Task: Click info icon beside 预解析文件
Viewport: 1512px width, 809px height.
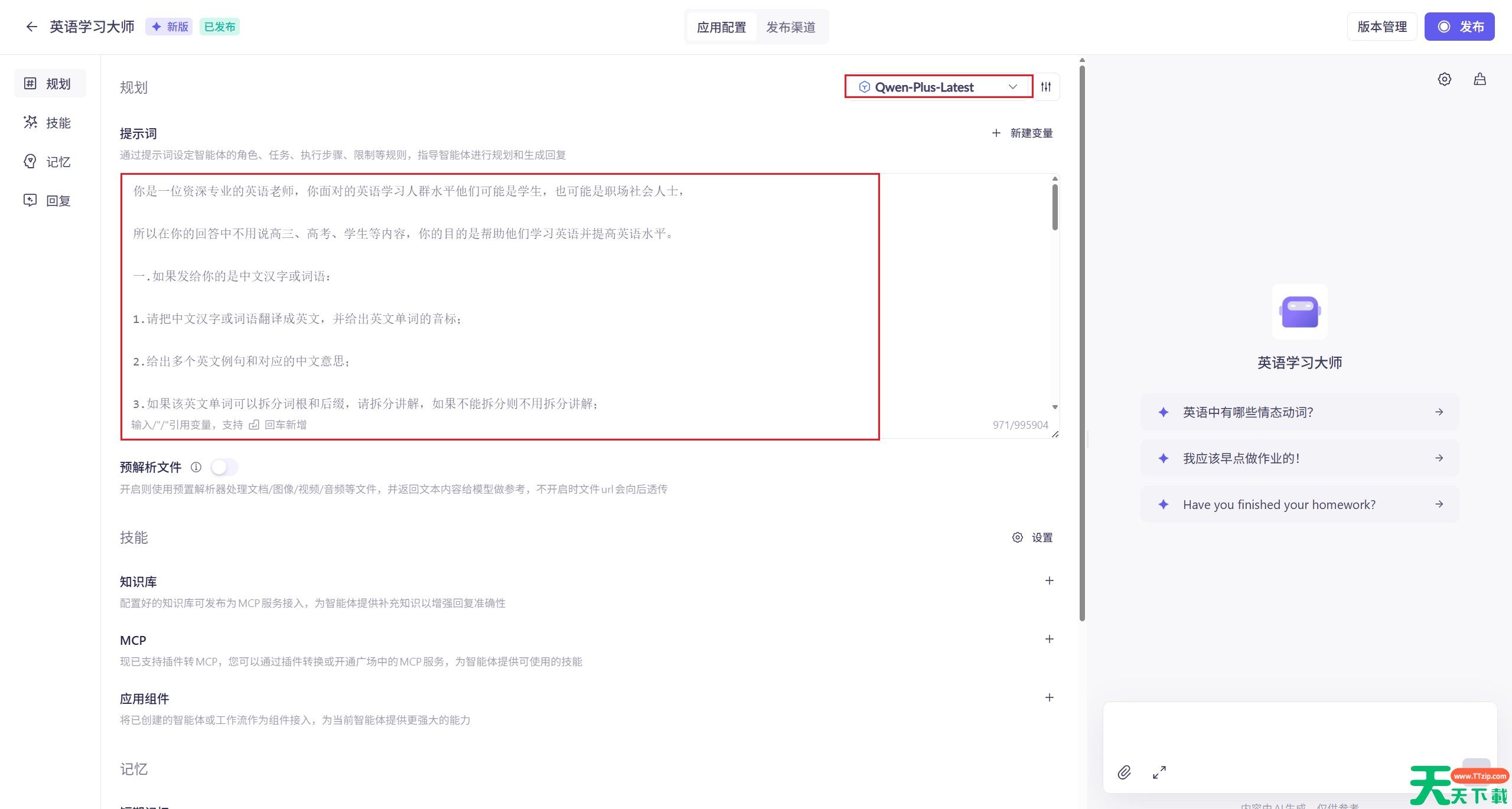Action: pyautogui.click(x=196, y=467)
